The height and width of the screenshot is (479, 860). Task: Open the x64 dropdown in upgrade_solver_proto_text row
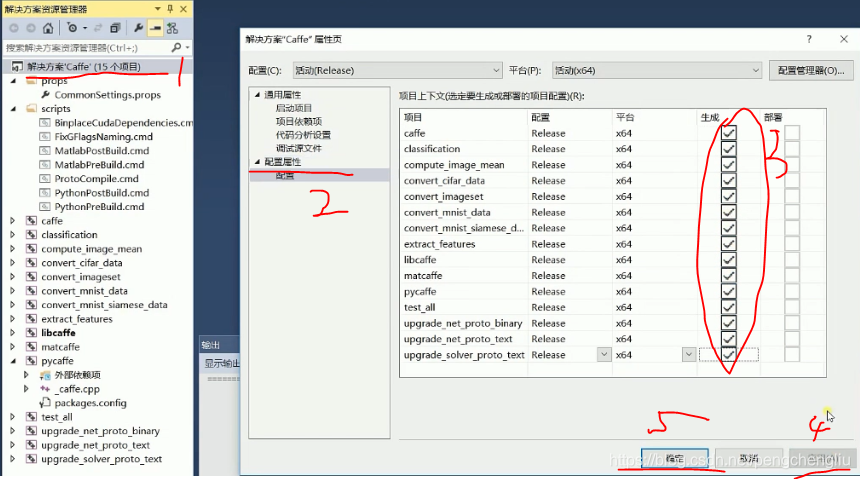(x=689, y=354)
